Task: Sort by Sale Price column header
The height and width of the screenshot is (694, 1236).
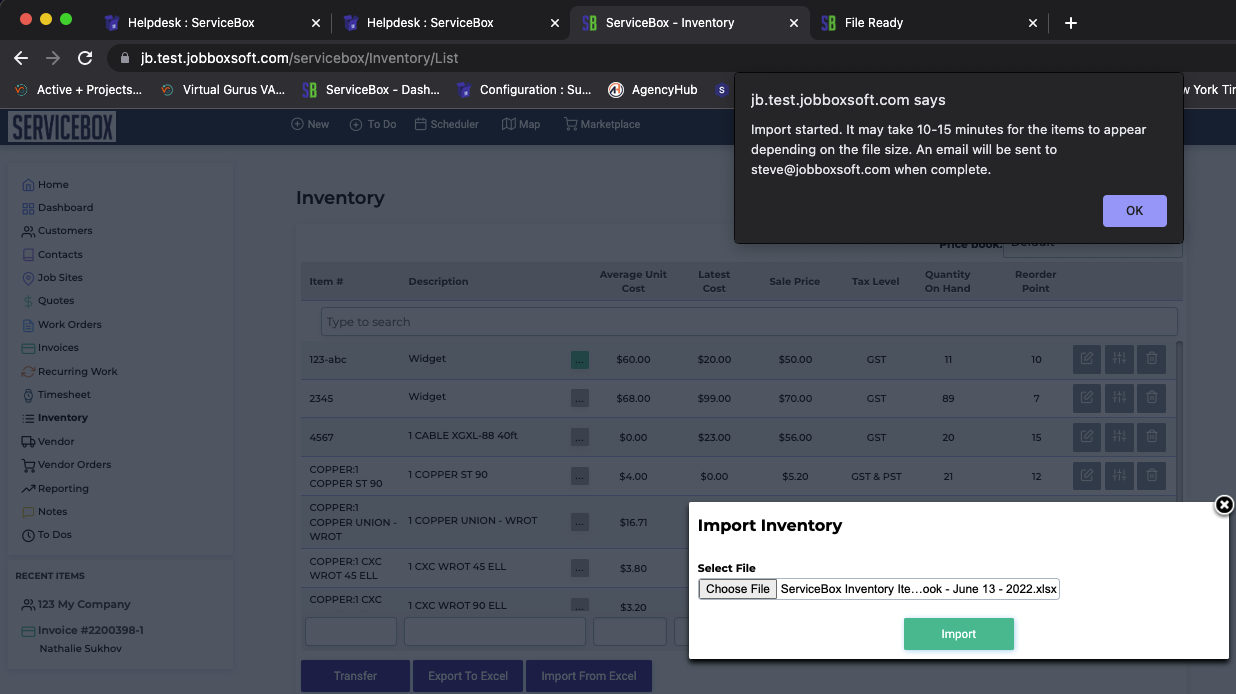Action: [x=794, y=281]
